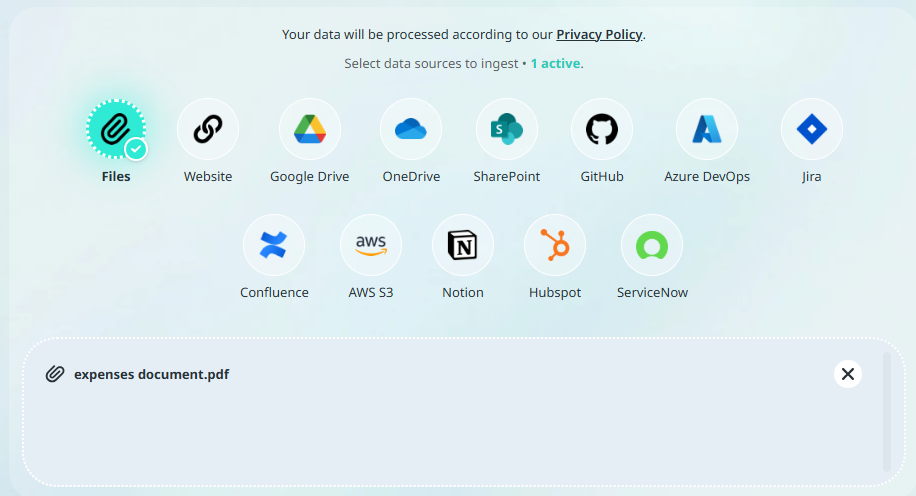Select the Website link data source icon
916x496 pixels.
[x=208, y=129]
